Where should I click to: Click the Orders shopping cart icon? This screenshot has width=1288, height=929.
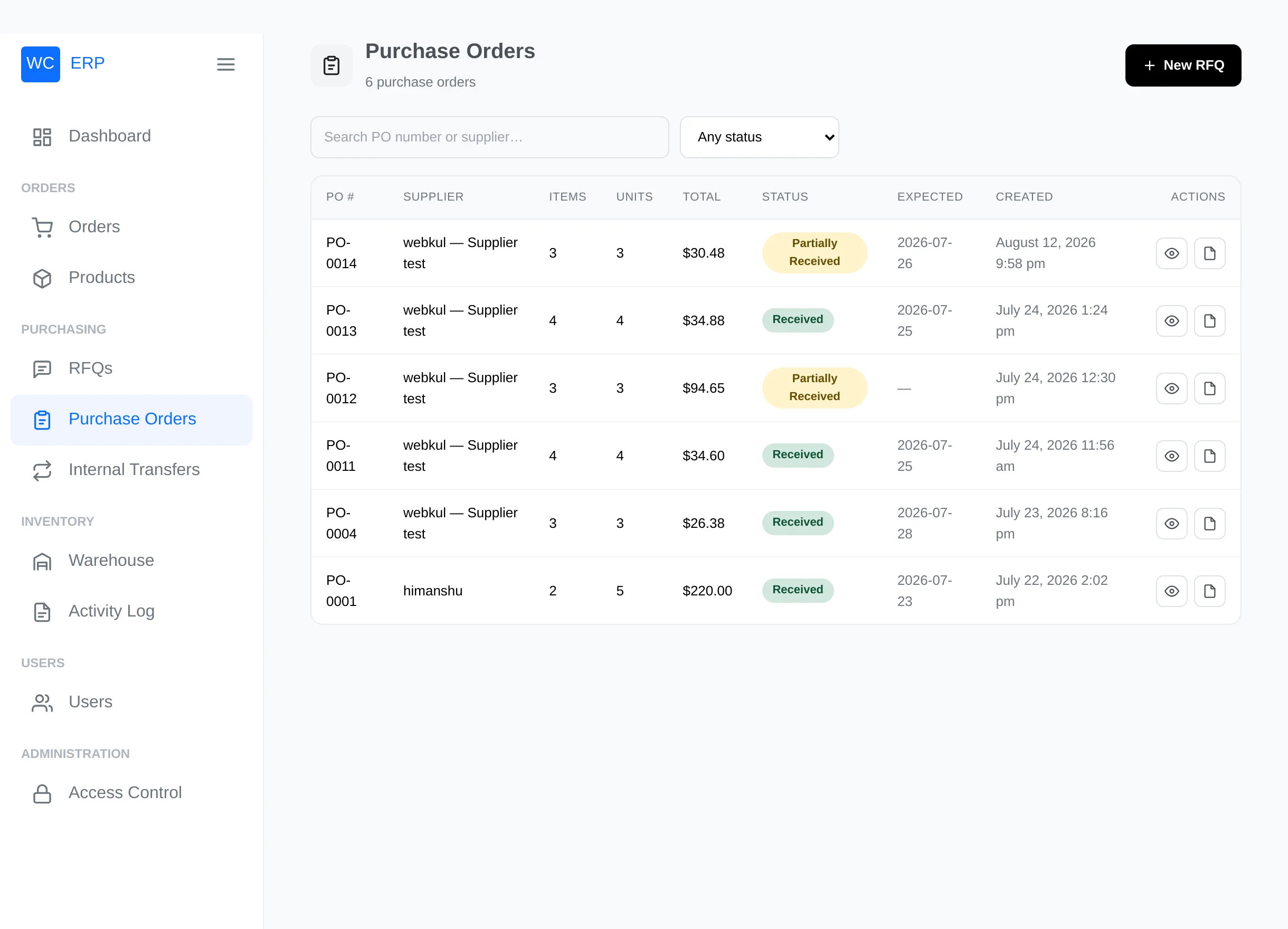click(x=42, y=227)
